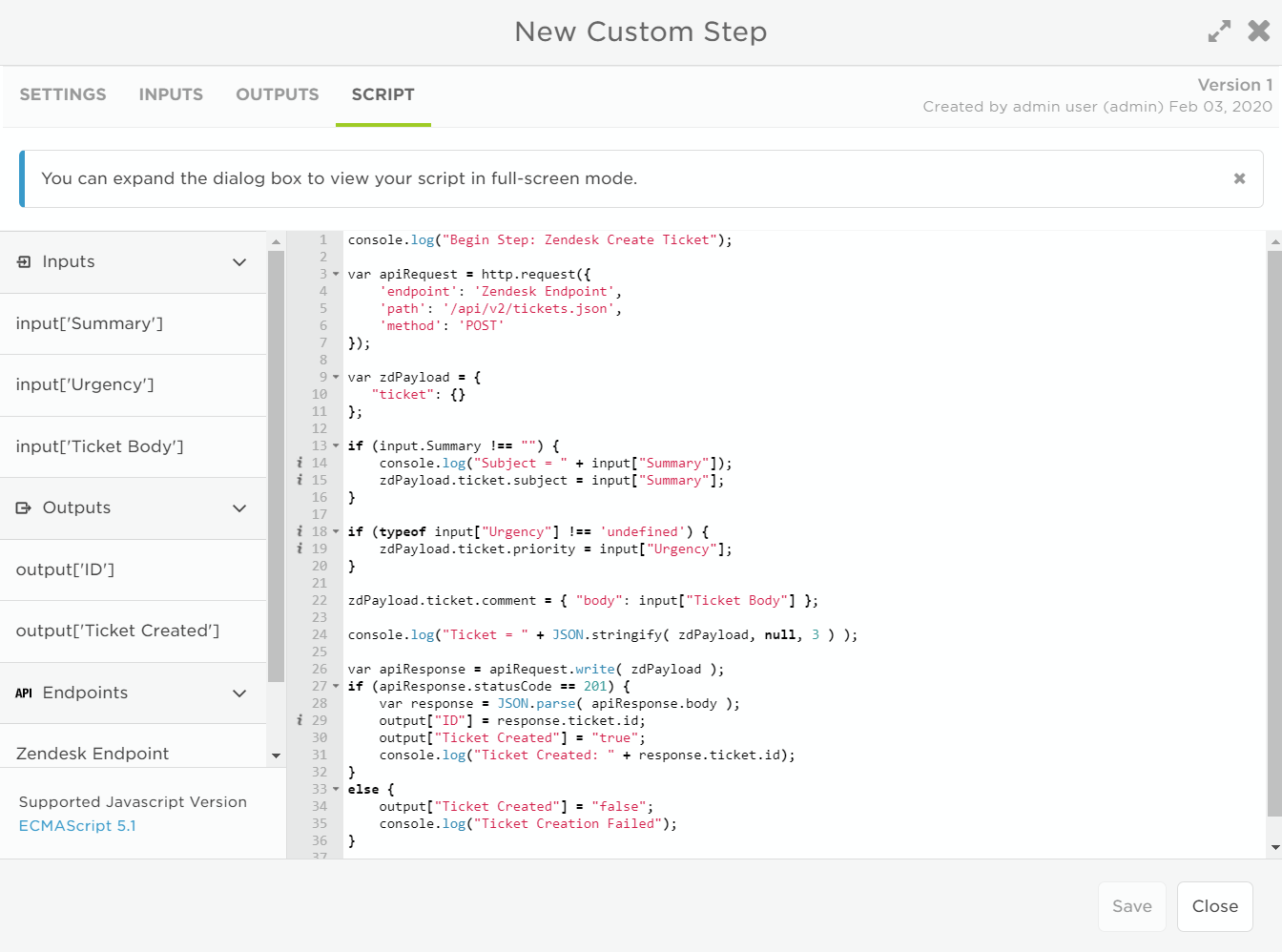
Task: Click the 'POST' method string on line 6
Action: [481, 326]
